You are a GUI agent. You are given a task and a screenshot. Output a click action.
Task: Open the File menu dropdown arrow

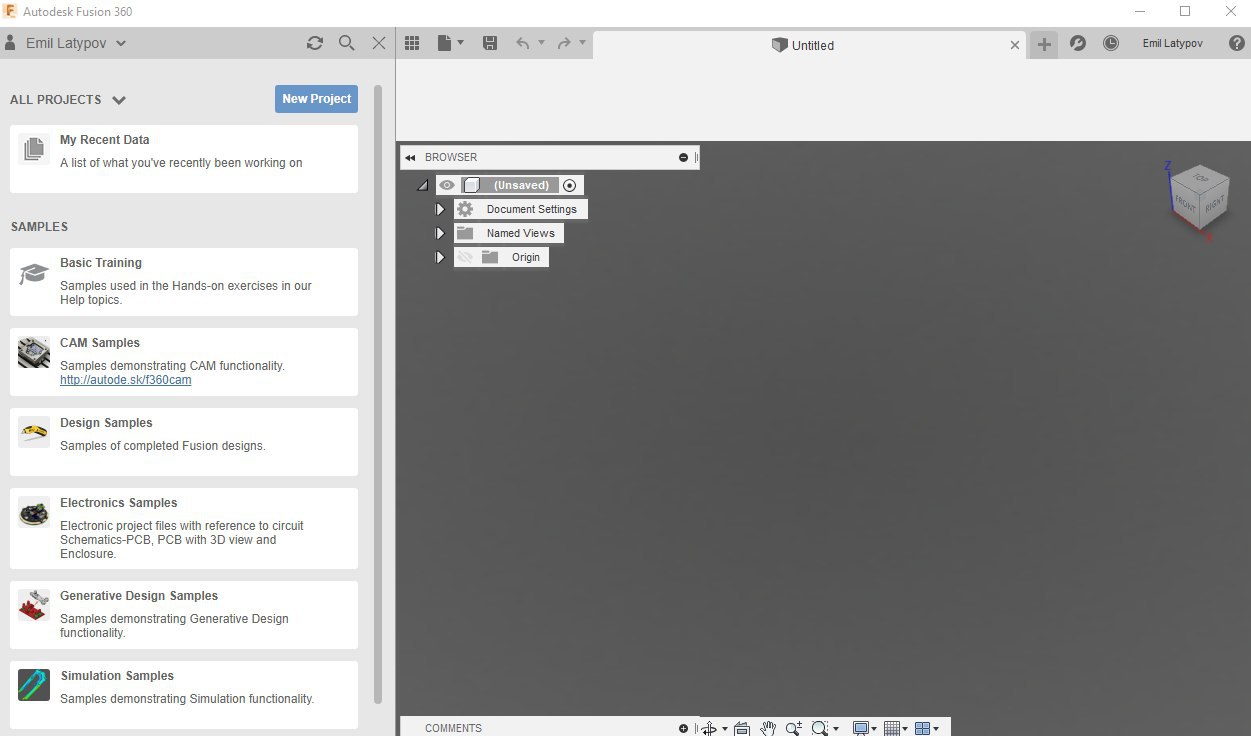(461, 43)
